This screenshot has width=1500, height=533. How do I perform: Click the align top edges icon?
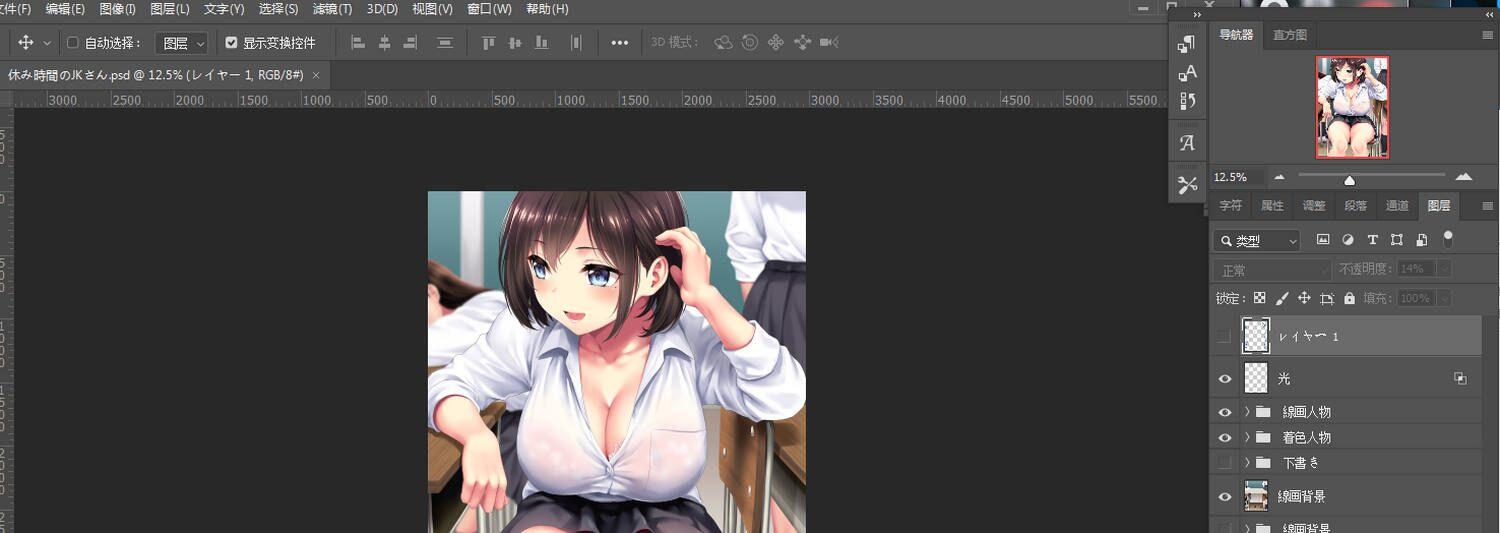click(x=489, y=43)
